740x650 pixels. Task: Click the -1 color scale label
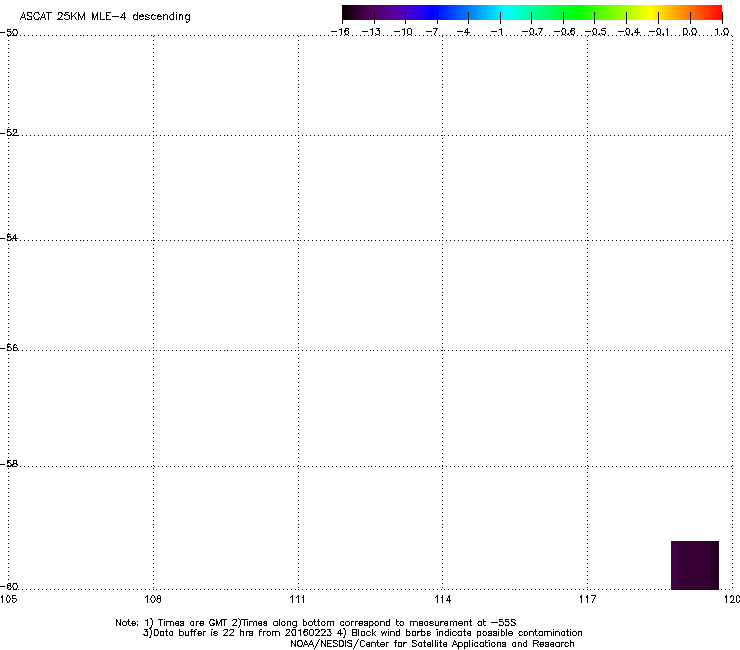point(497,32)
